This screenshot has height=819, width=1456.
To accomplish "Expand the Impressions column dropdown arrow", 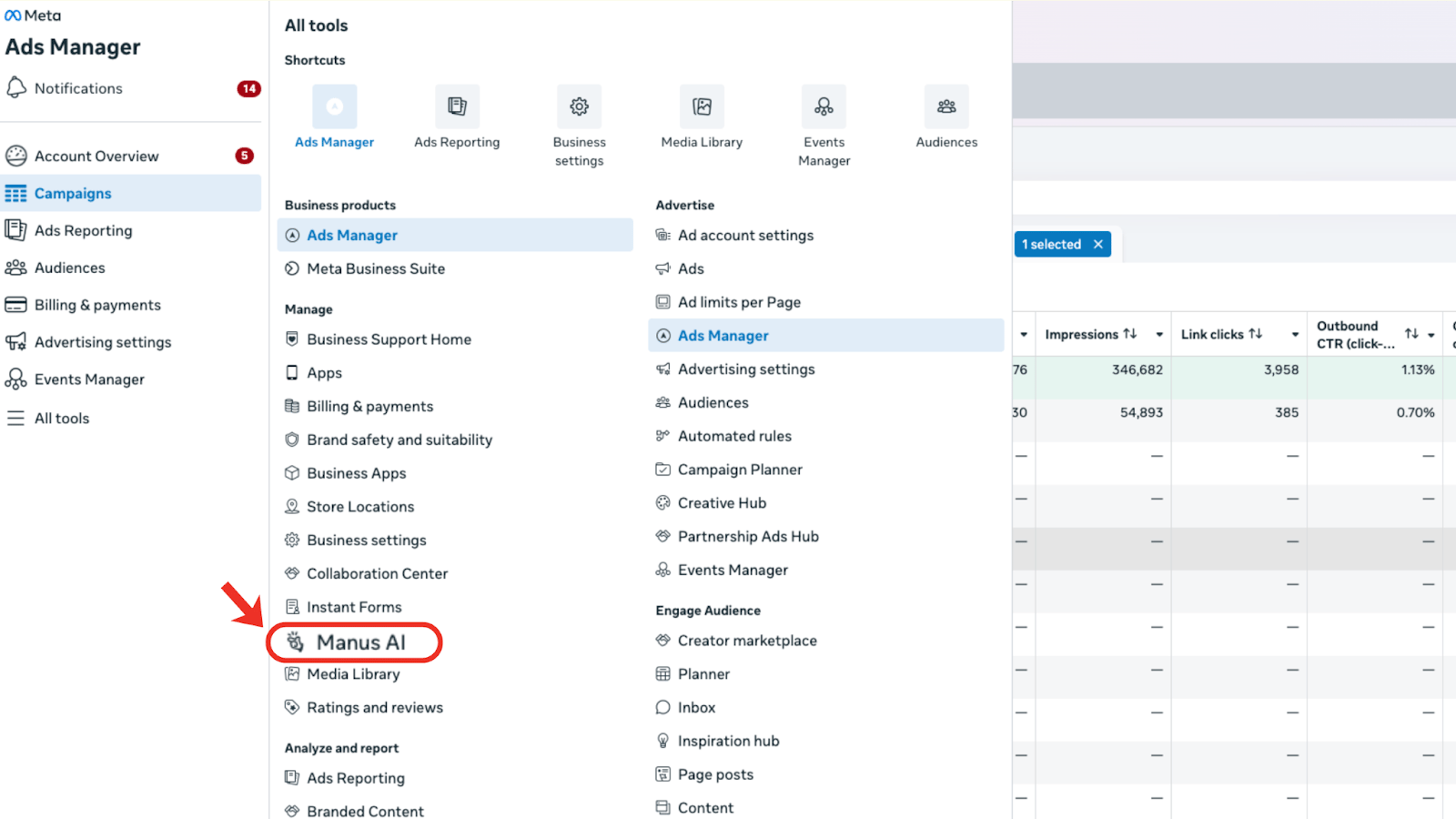I will tap(1159, 335).
